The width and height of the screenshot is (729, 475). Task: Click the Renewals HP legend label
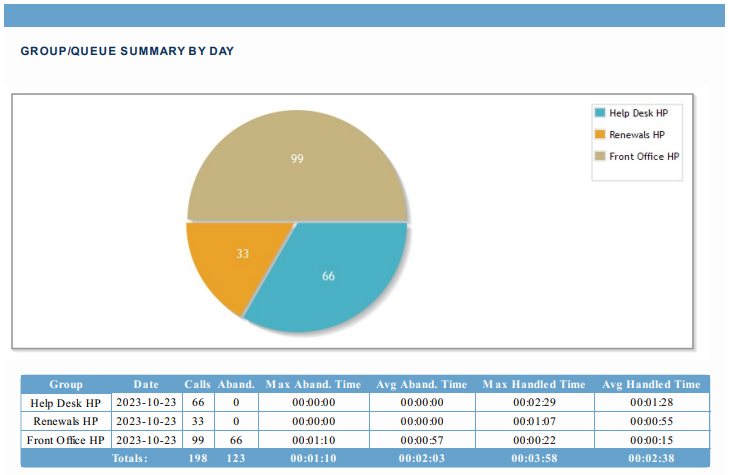[x=637, y=135]
